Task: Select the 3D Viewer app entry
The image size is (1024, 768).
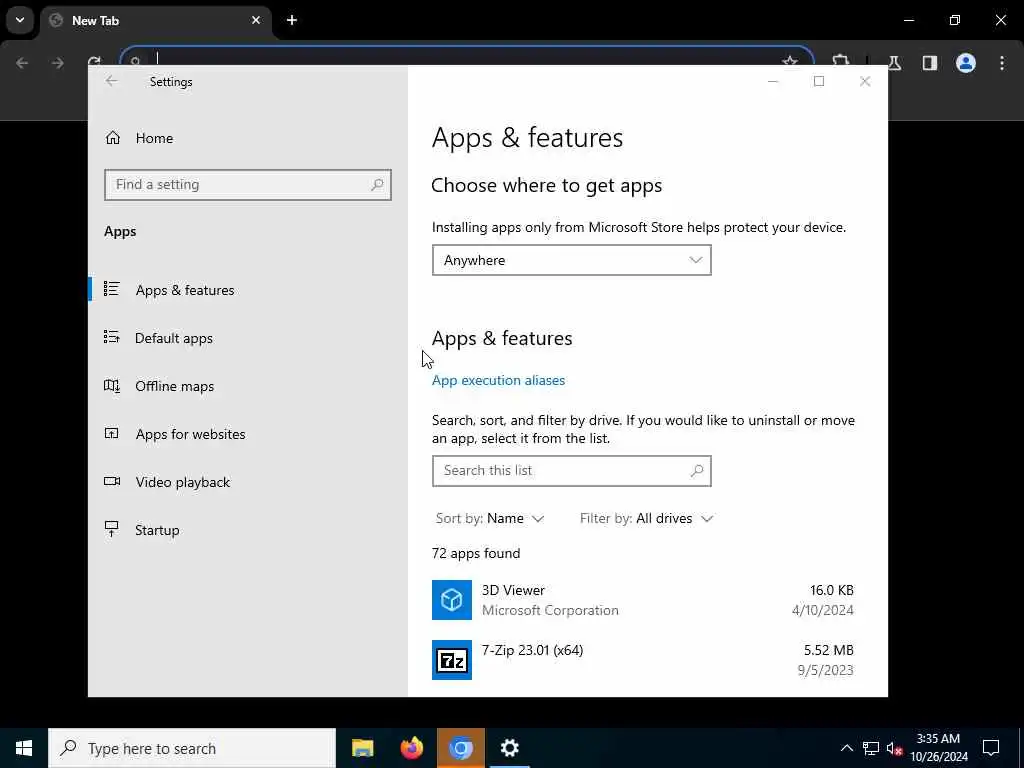Action: coord(643,600)
